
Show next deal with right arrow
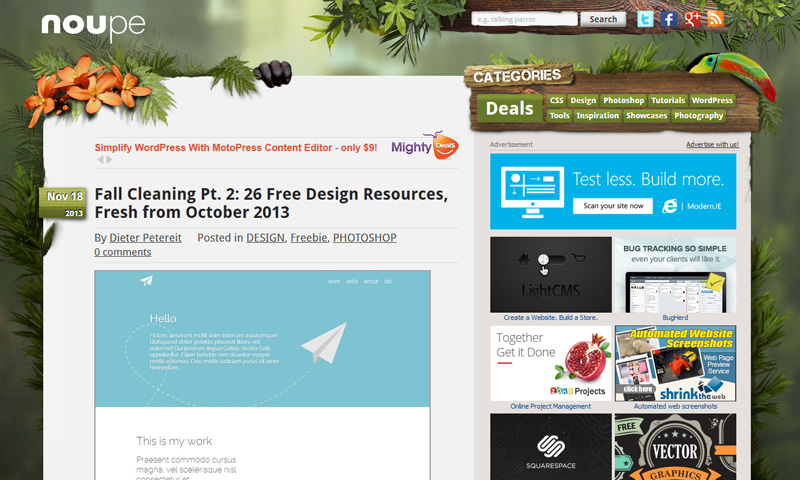tap(109, 160)
